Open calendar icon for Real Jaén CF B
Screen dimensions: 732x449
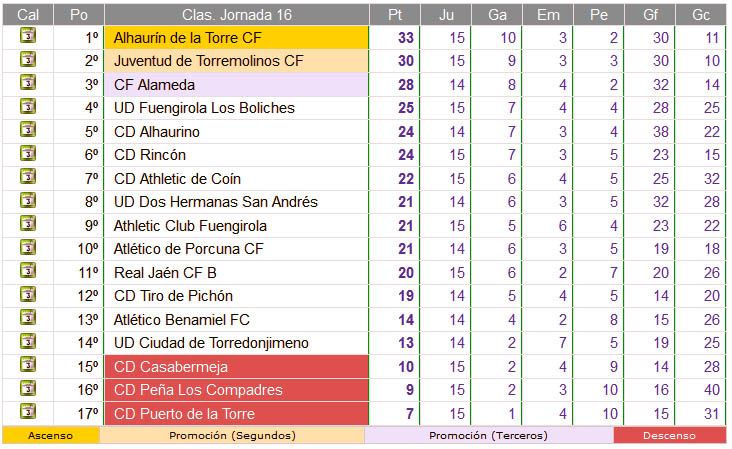click(x=28, y=270)
